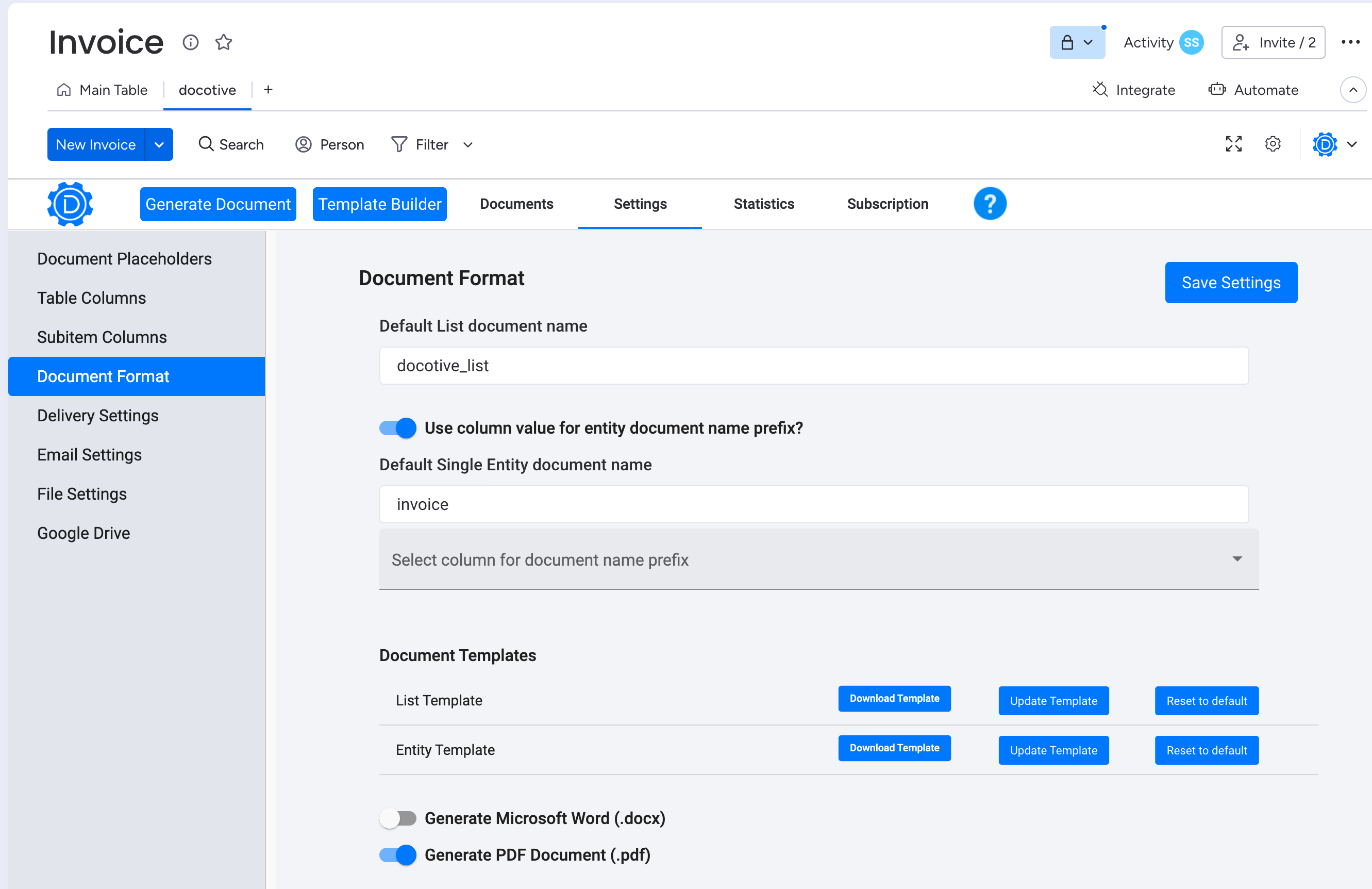Add a new board view with plus

[x=268, y=89]
